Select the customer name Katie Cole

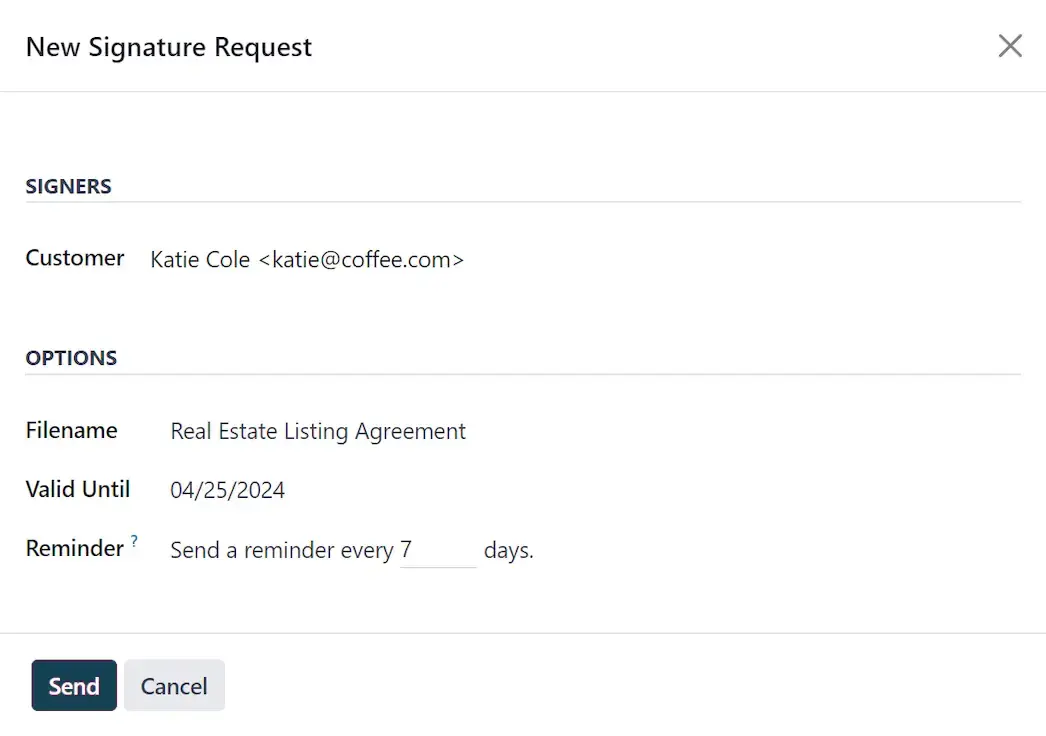(200, 260)
